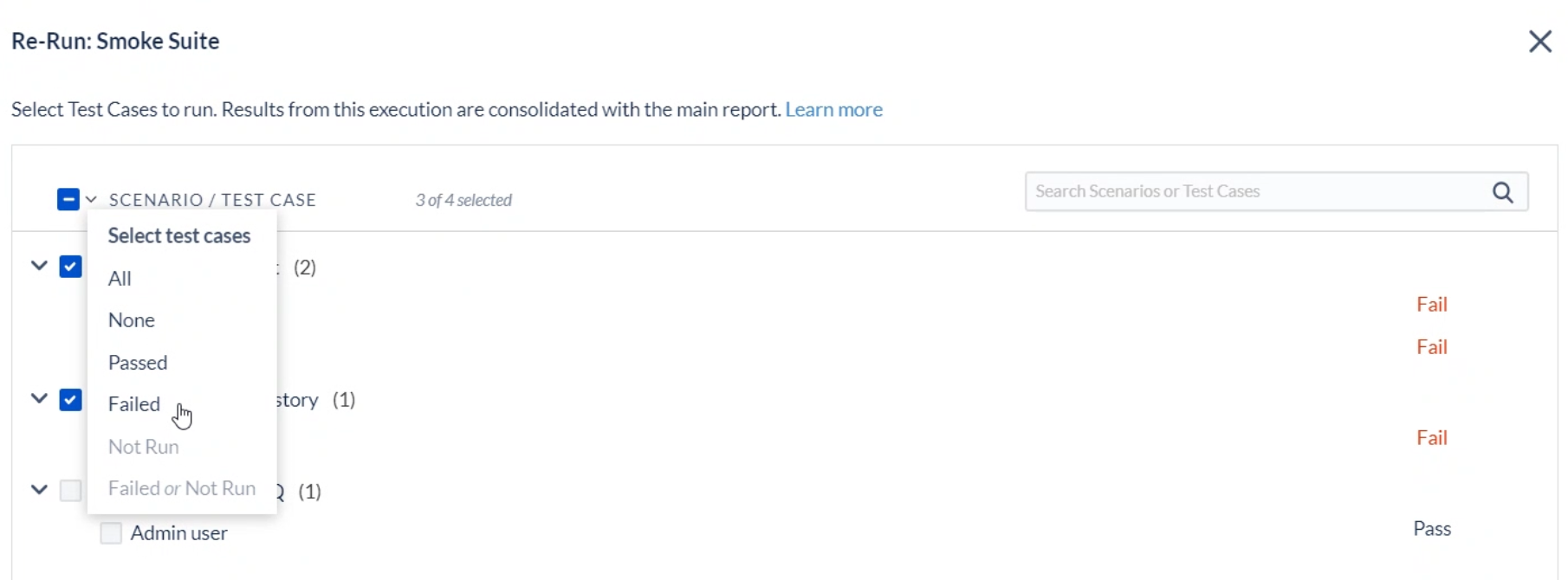Click the "Learn more" link
The width and height of the screenshot is (1568, 580).
point(833,109)
